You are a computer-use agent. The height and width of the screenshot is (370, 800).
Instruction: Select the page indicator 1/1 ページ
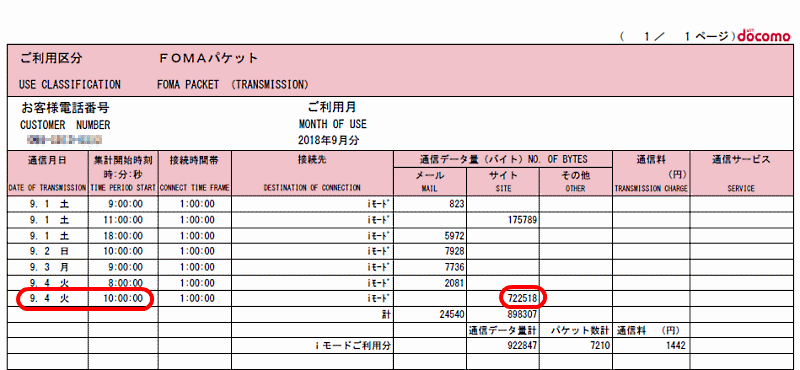point(677,37)
